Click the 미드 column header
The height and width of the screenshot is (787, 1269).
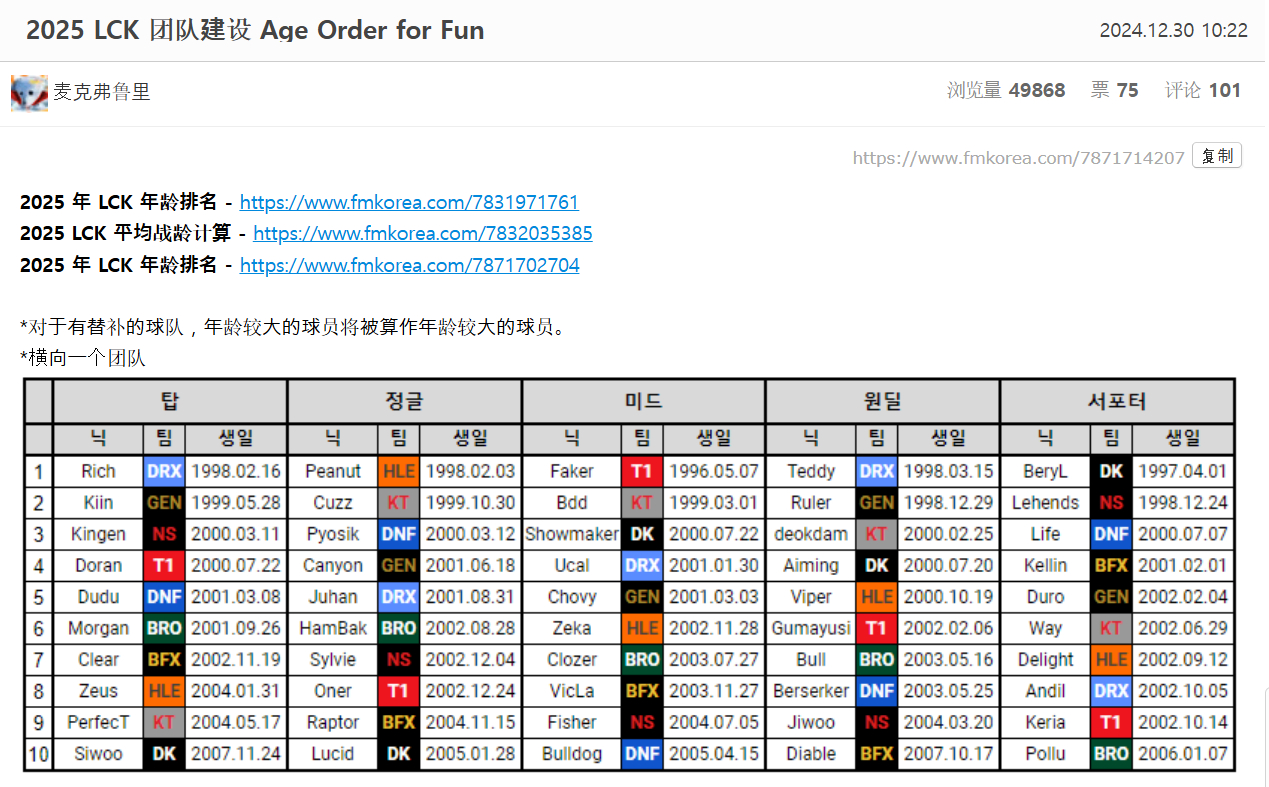tap(643, 401)
